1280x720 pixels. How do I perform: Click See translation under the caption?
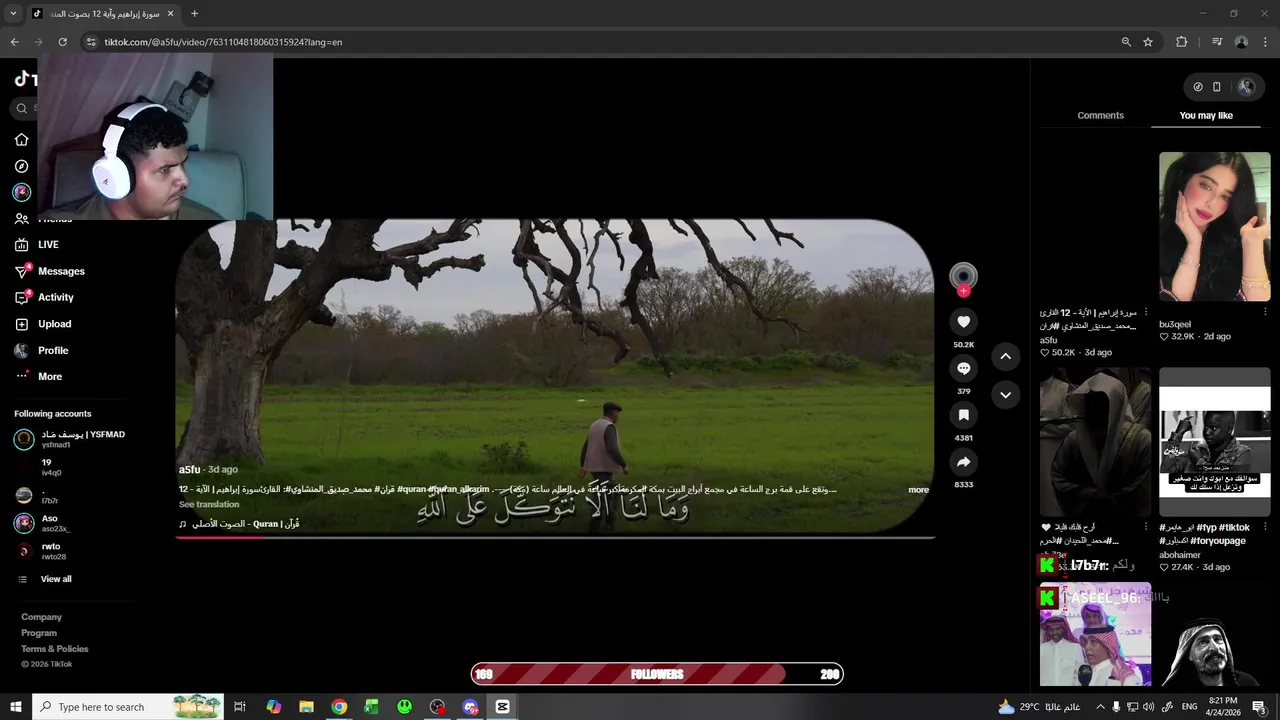(x=209, y=505)
